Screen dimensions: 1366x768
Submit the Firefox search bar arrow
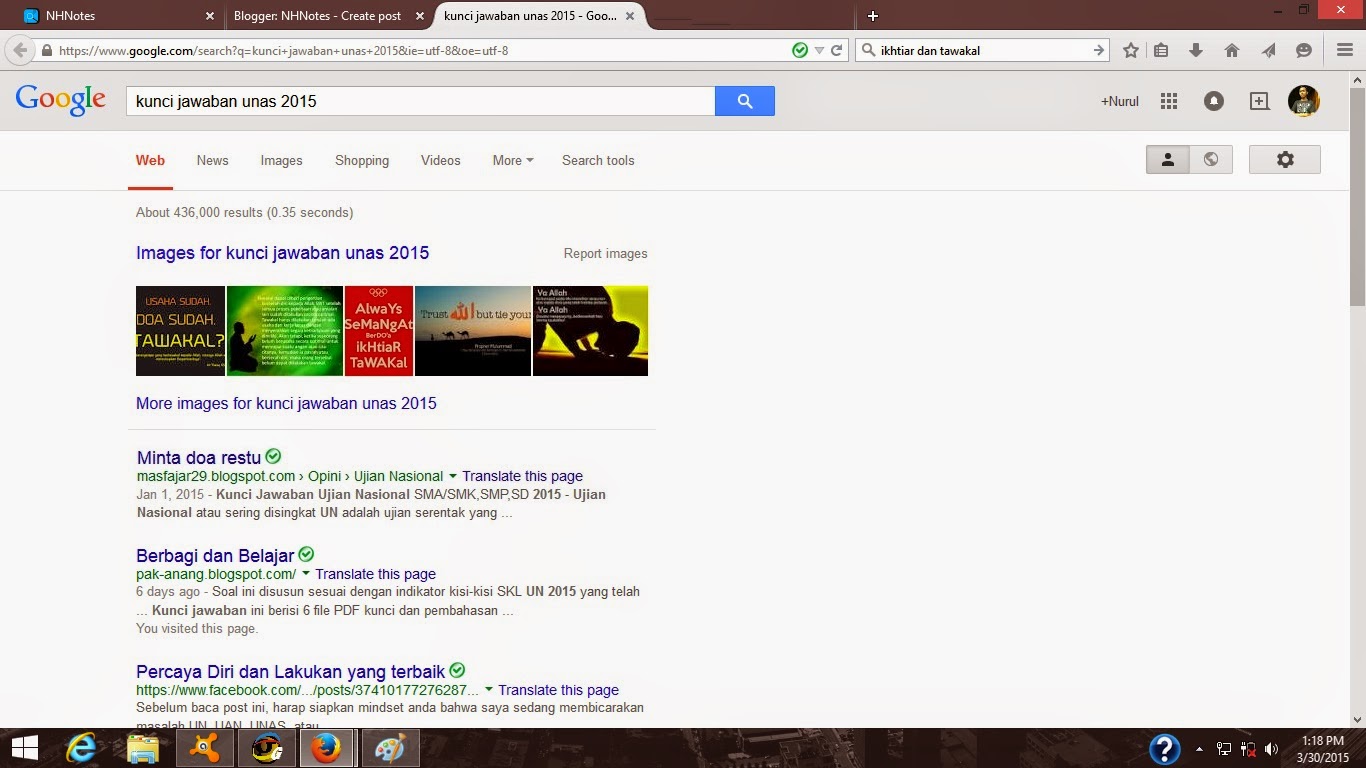pos(1099,50)
